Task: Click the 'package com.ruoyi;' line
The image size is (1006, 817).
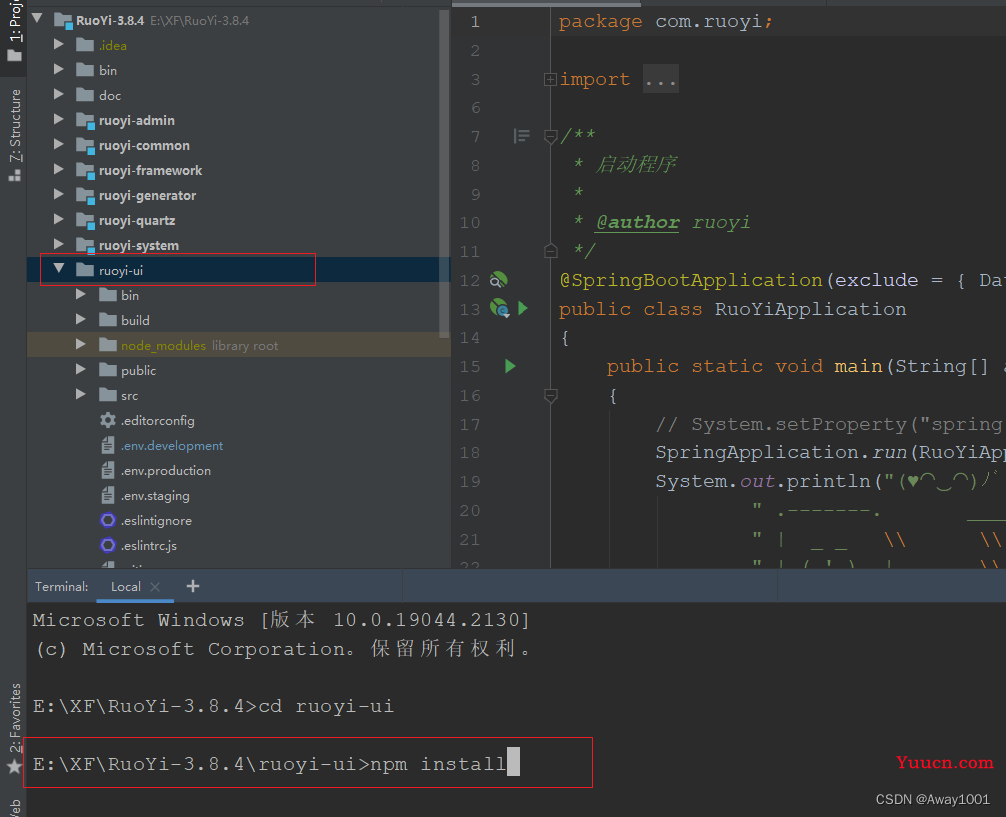Action: 665,21
